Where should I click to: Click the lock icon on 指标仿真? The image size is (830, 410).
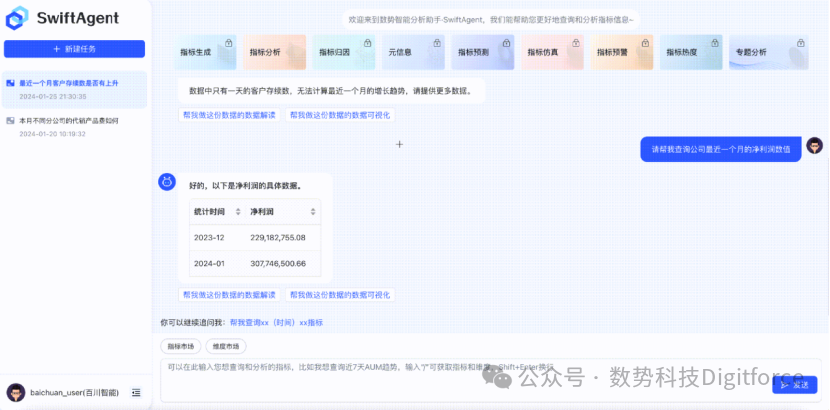pos(575,43)
